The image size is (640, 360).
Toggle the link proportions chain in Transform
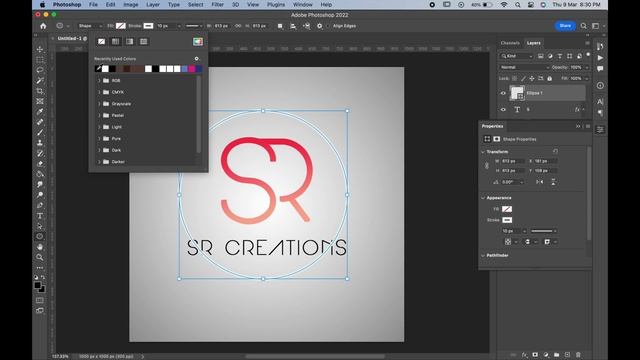pyautogui.click(x=487, y=166)
